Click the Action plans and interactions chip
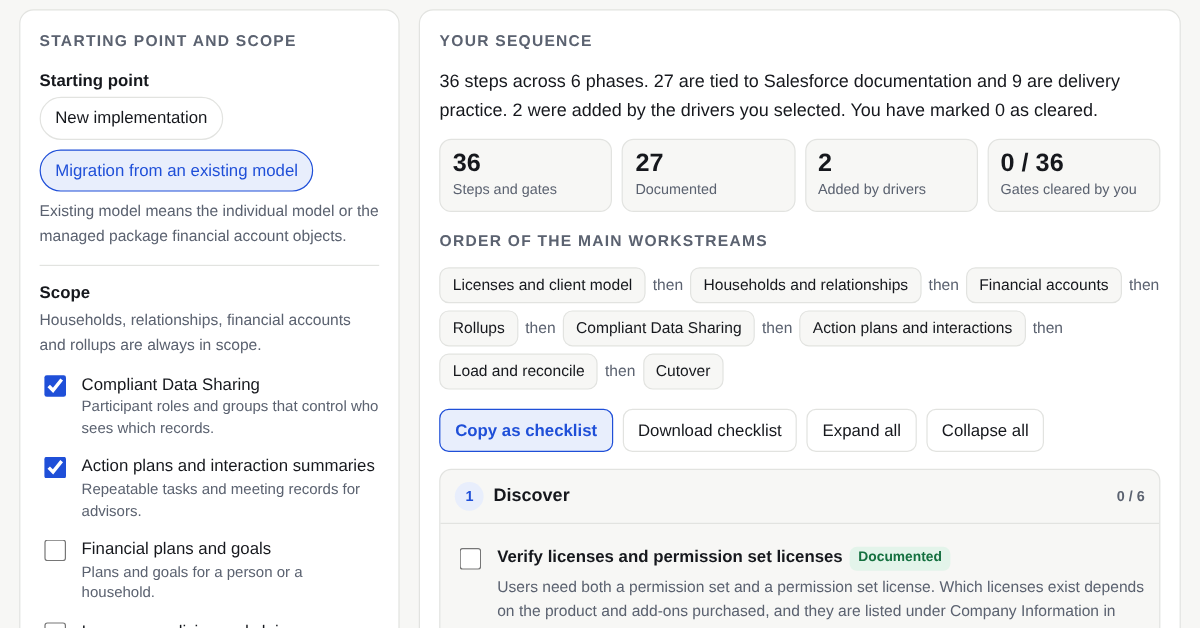This screenshot has width=1200, height=628. pos(912,328)
